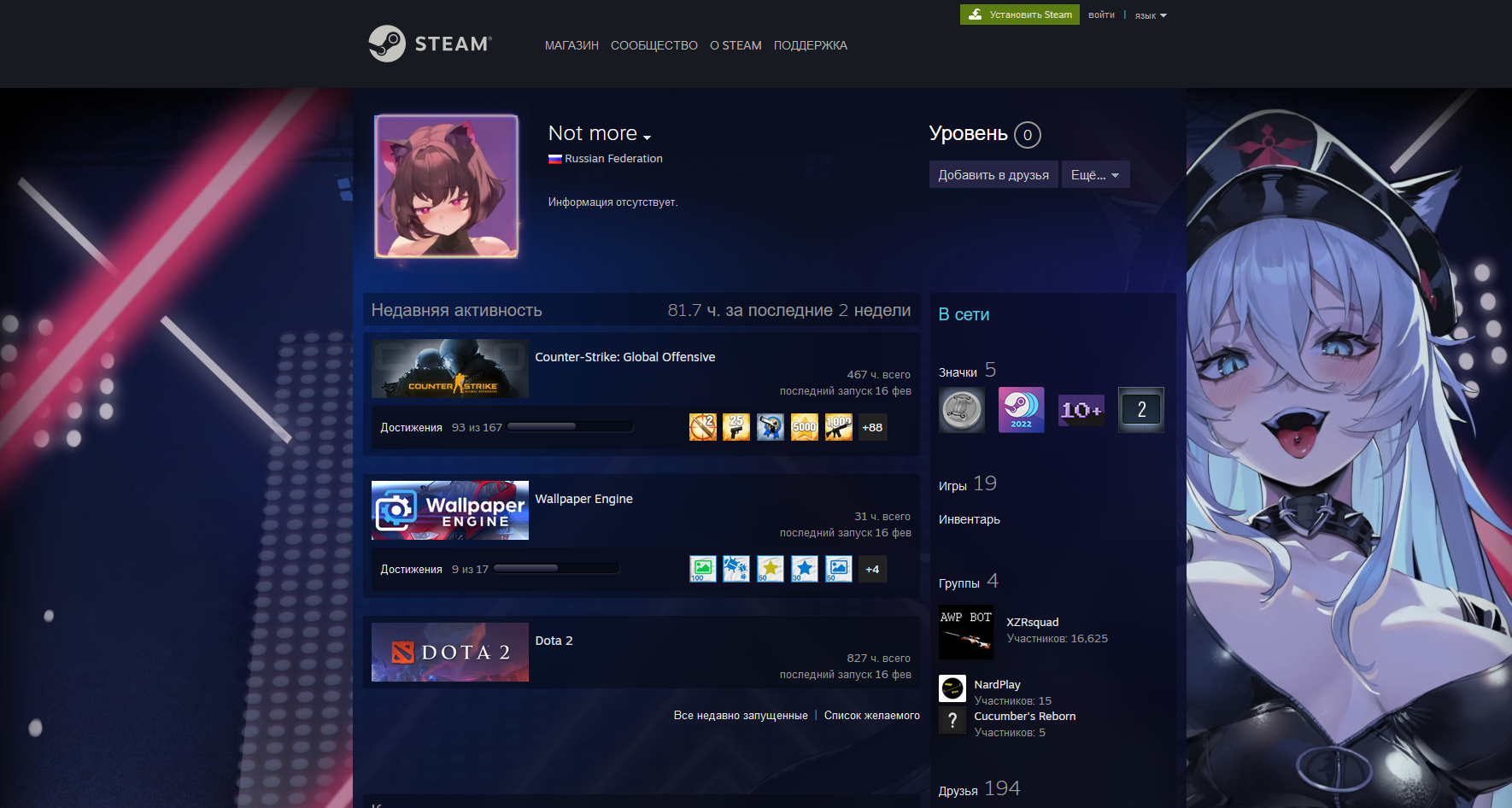Click the CS:GO 'Достижения' achievements label
The image size is (1512, 808).
tap(411, 427)
